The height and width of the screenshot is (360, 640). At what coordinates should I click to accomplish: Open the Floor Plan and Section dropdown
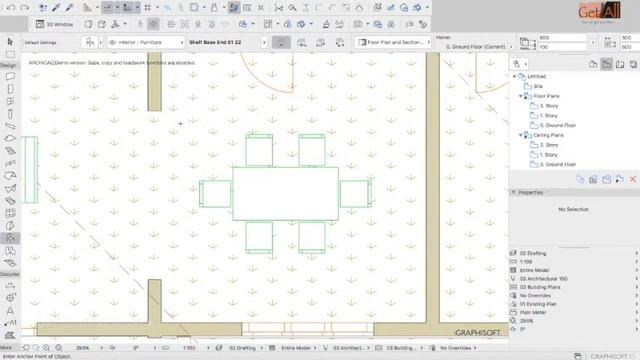393,42
